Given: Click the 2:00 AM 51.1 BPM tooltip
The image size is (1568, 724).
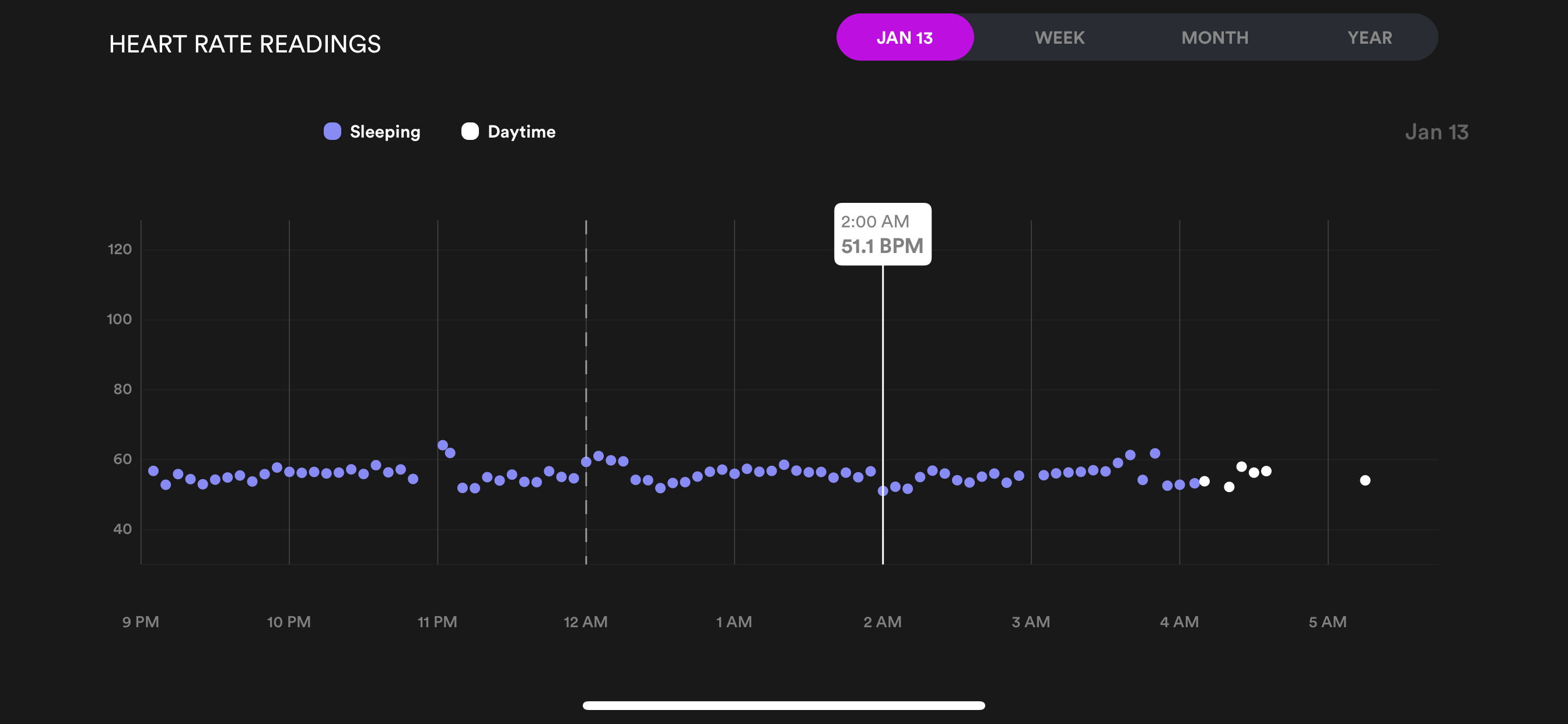Looking at the screenshot, I should pos(882,234).
